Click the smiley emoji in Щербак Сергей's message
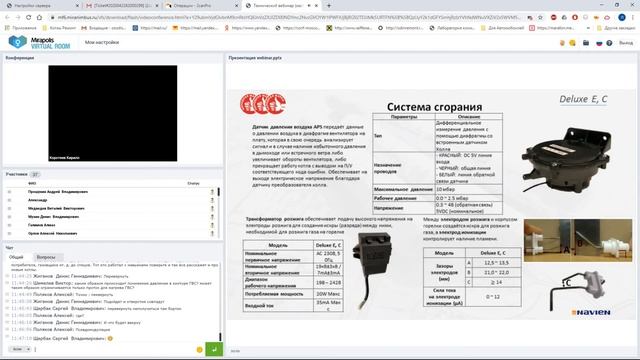The width and height of the screenshot is (640, 360). click(110, 338)
